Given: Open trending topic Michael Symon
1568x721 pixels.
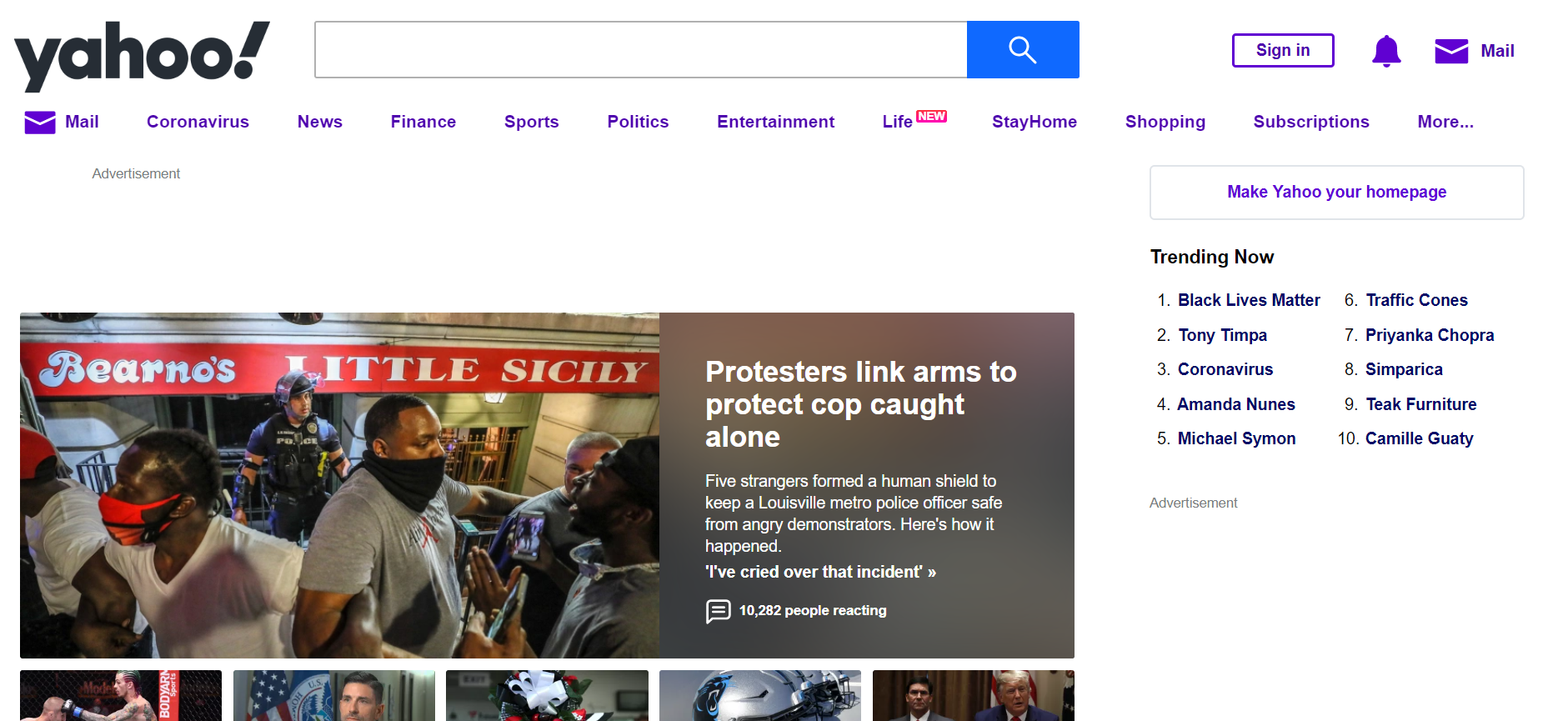Looking at the screenshot, I should click(1236, 438).
